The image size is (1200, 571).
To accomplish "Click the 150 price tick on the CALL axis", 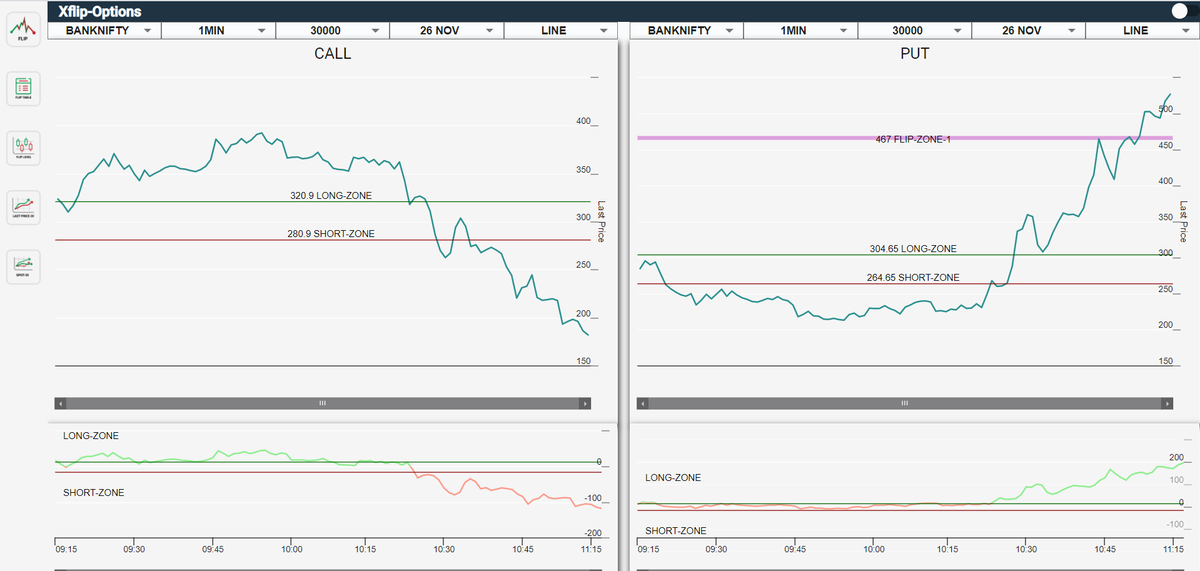I will point(584,361).
